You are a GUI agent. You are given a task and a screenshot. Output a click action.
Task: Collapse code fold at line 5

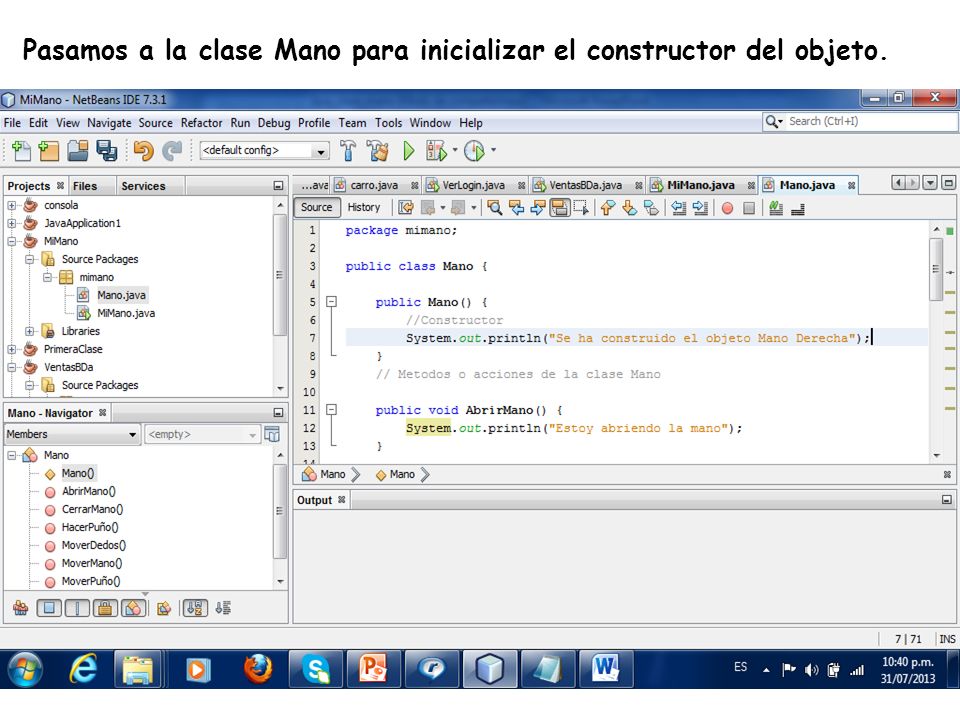coord(331,301)
